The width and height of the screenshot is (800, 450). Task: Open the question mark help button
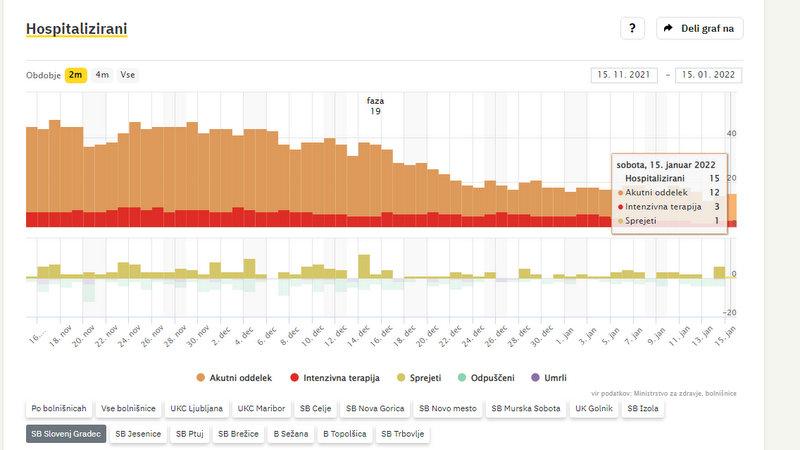coord(632,28)
